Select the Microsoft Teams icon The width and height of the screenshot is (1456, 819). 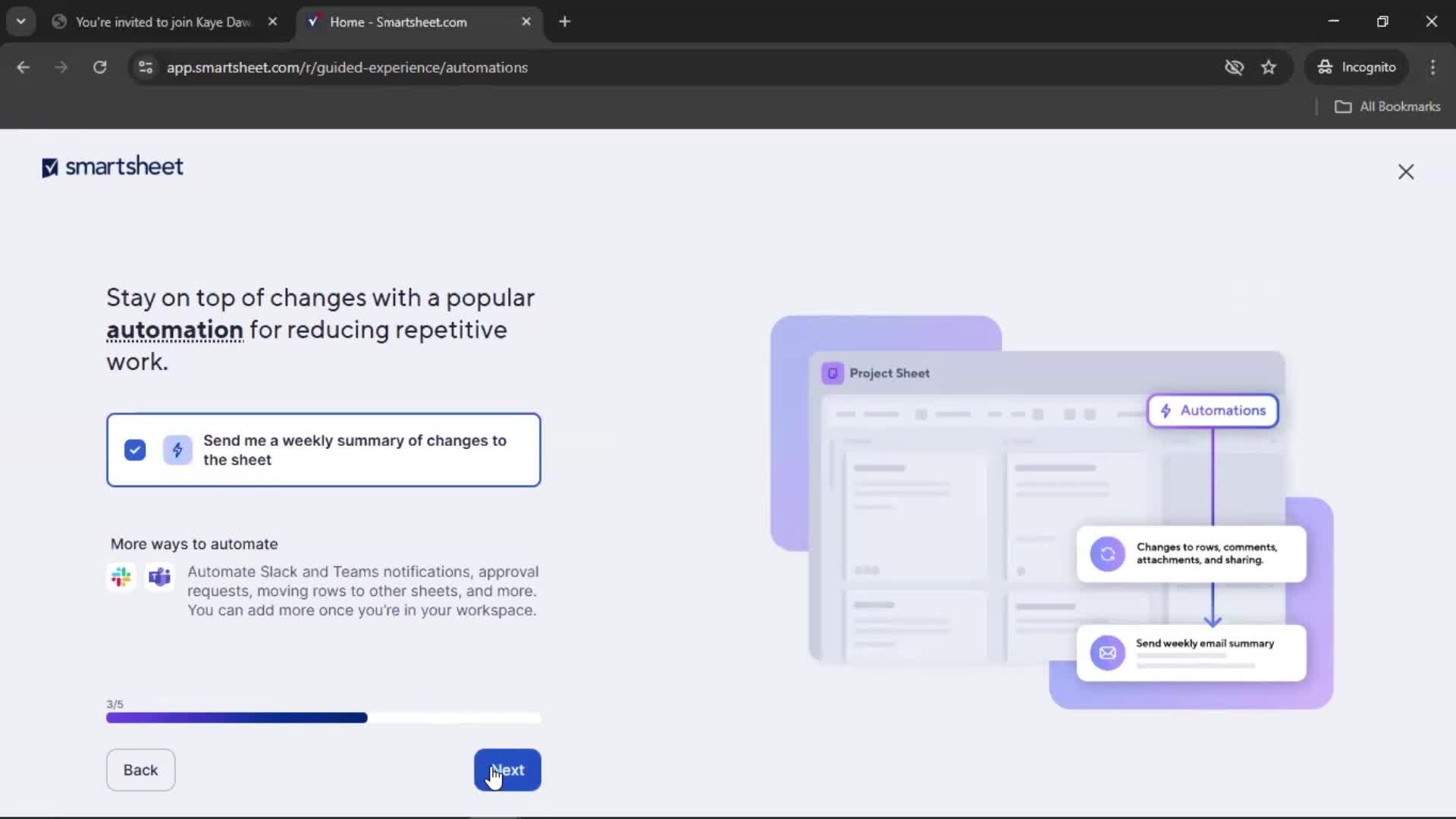158,576
